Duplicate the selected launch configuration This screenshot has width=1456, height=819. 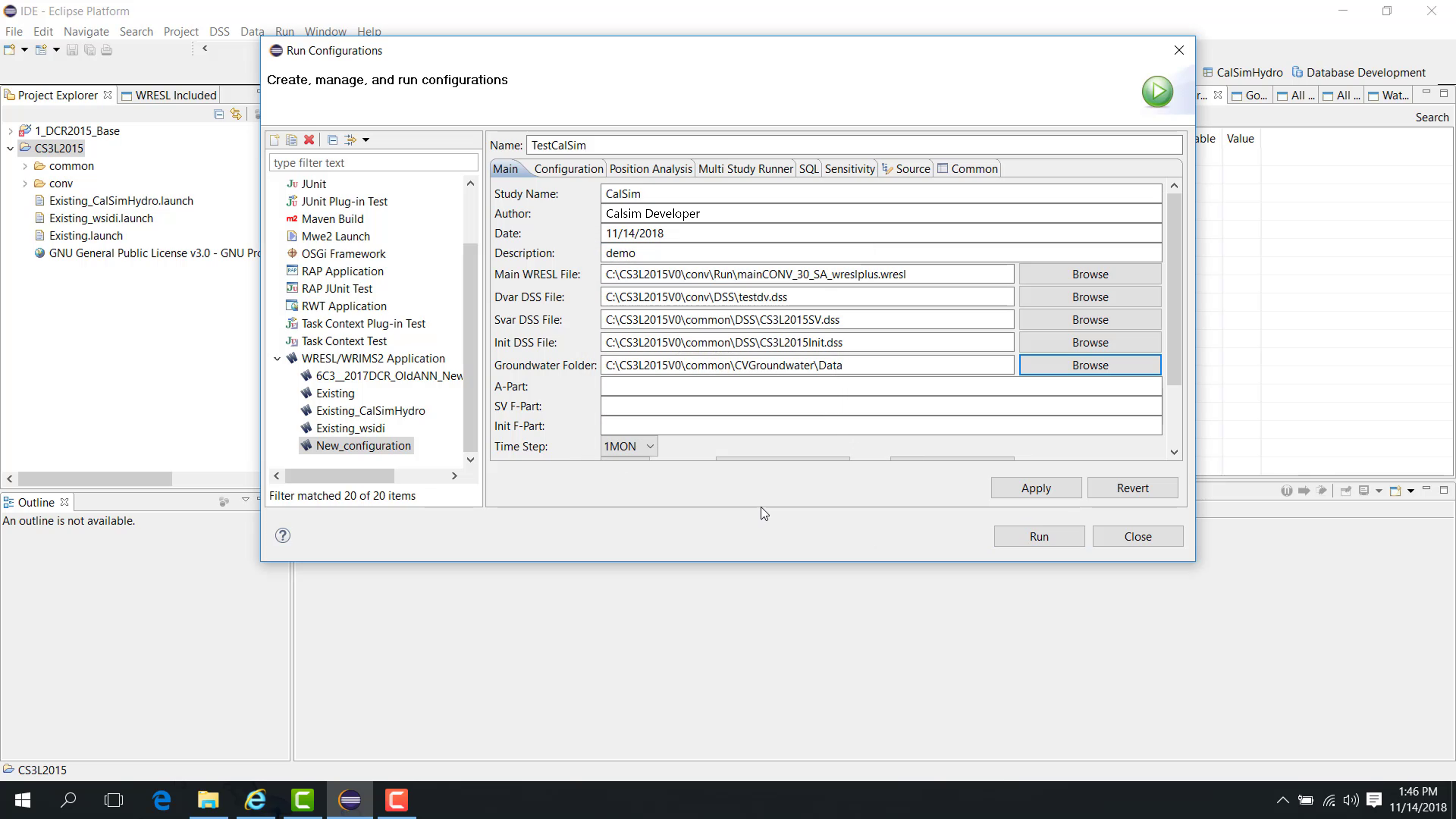[x=292, y=140]
